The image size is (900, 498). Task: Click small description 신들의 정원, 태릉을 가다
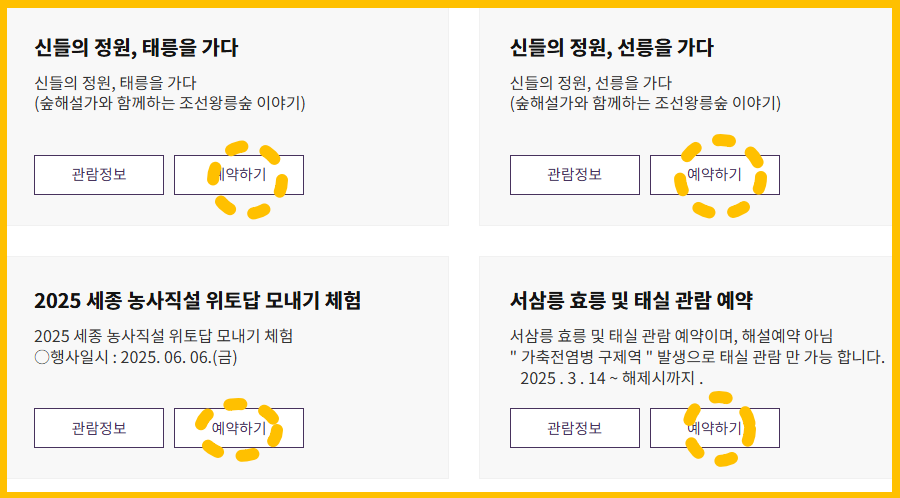click(x=115, y=83)
